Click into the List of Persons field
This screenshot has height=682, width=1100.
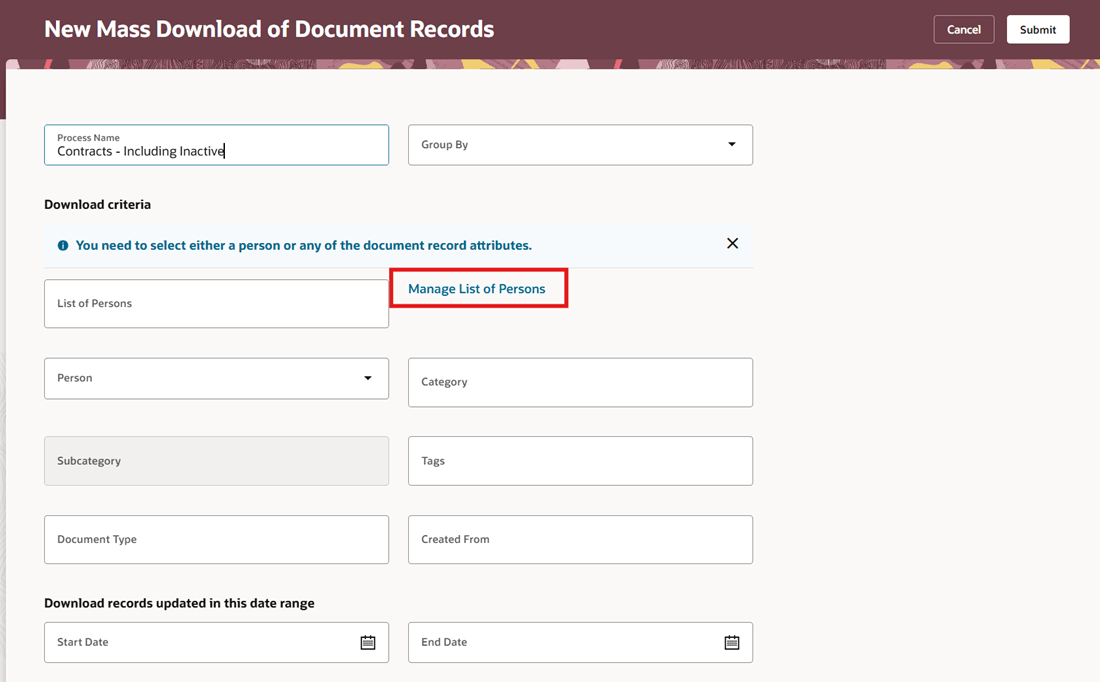click(x=216, y=304)
